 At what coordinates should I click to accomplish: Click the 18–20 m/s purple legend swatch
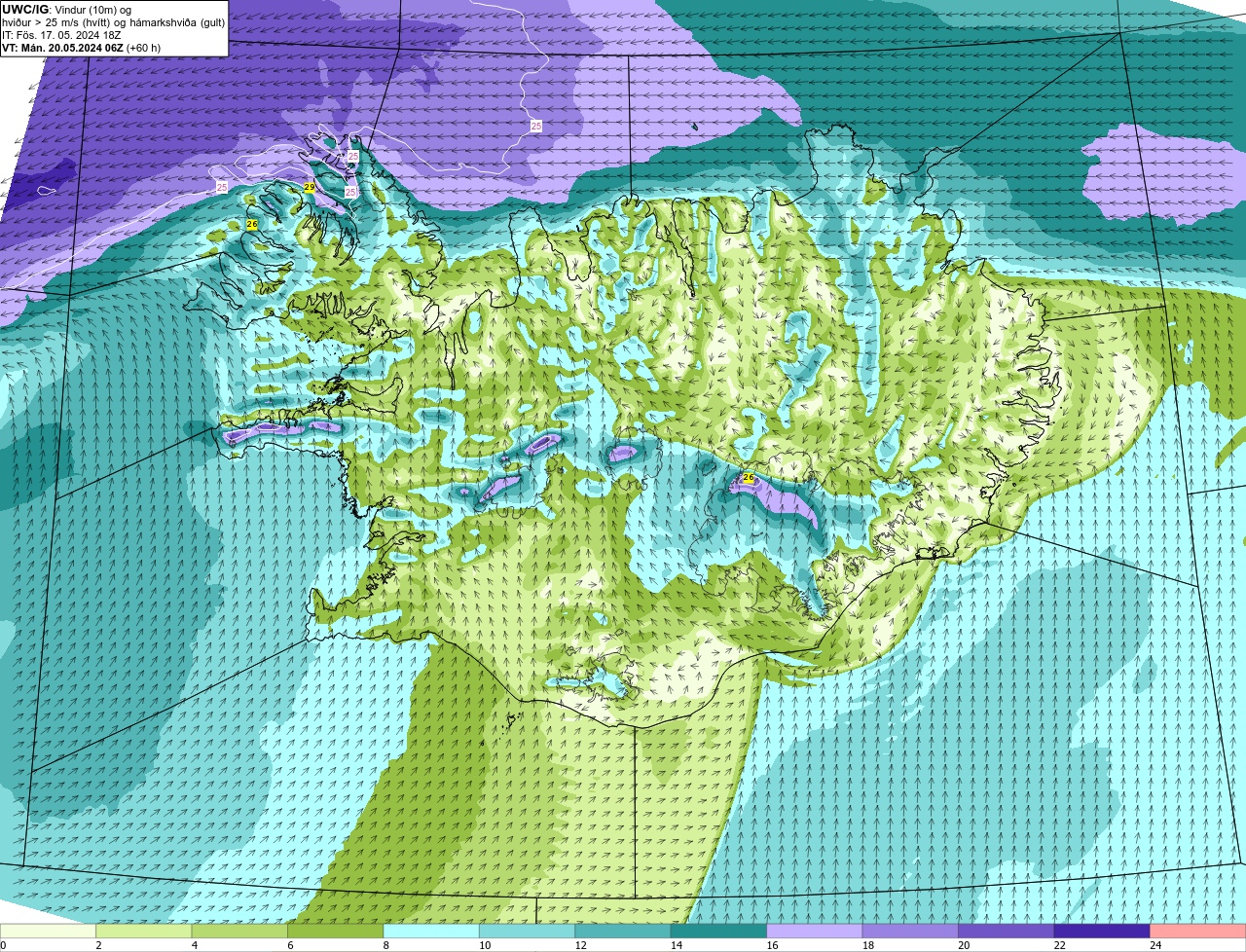(910, 931)
